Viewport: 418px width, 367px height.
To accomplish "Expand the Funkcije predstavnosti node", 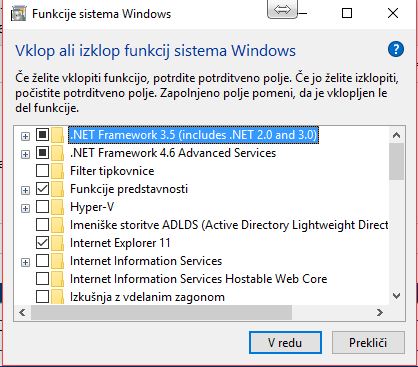I will tap(25, 190).
